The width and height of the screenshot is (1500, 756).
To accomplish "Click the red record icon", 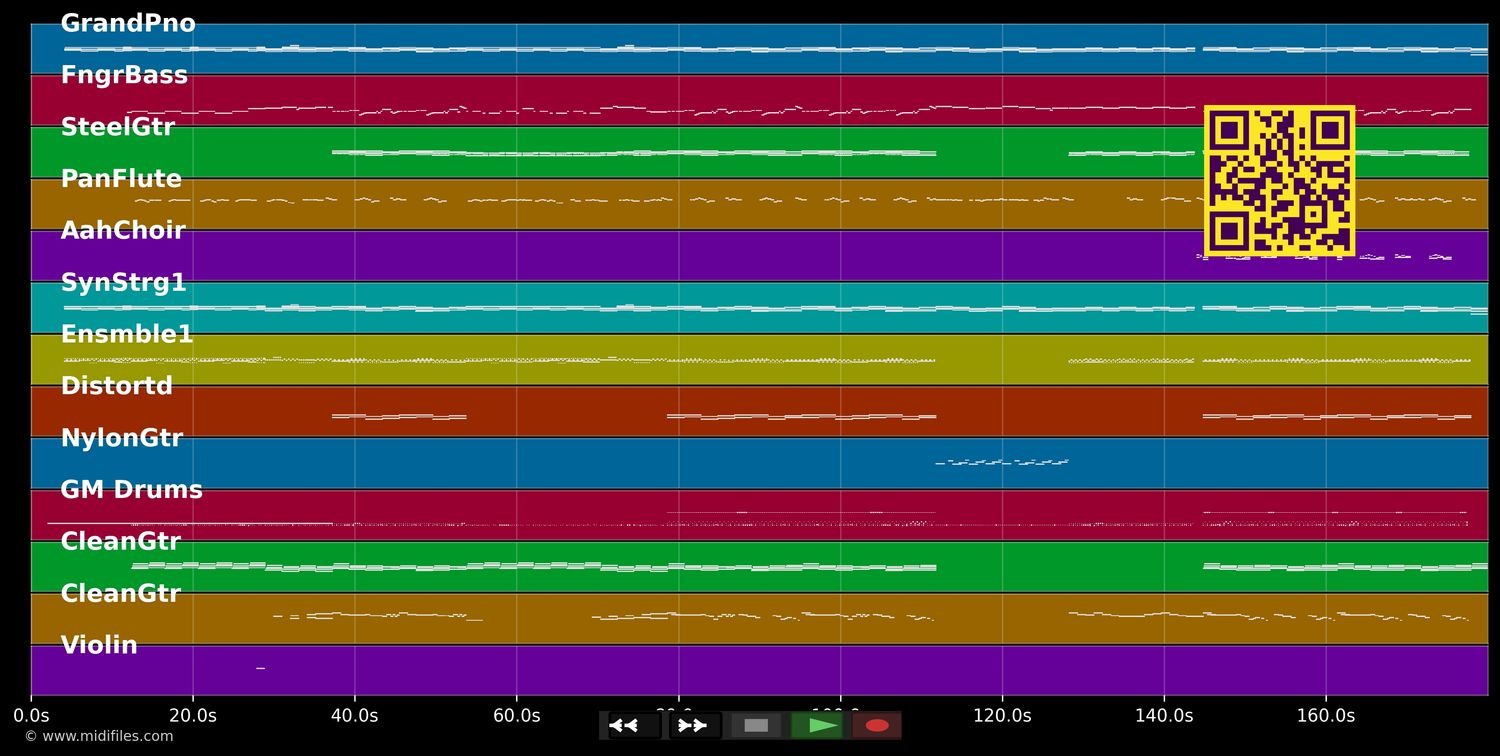I will pyautogui.click(x=876, y=725).
